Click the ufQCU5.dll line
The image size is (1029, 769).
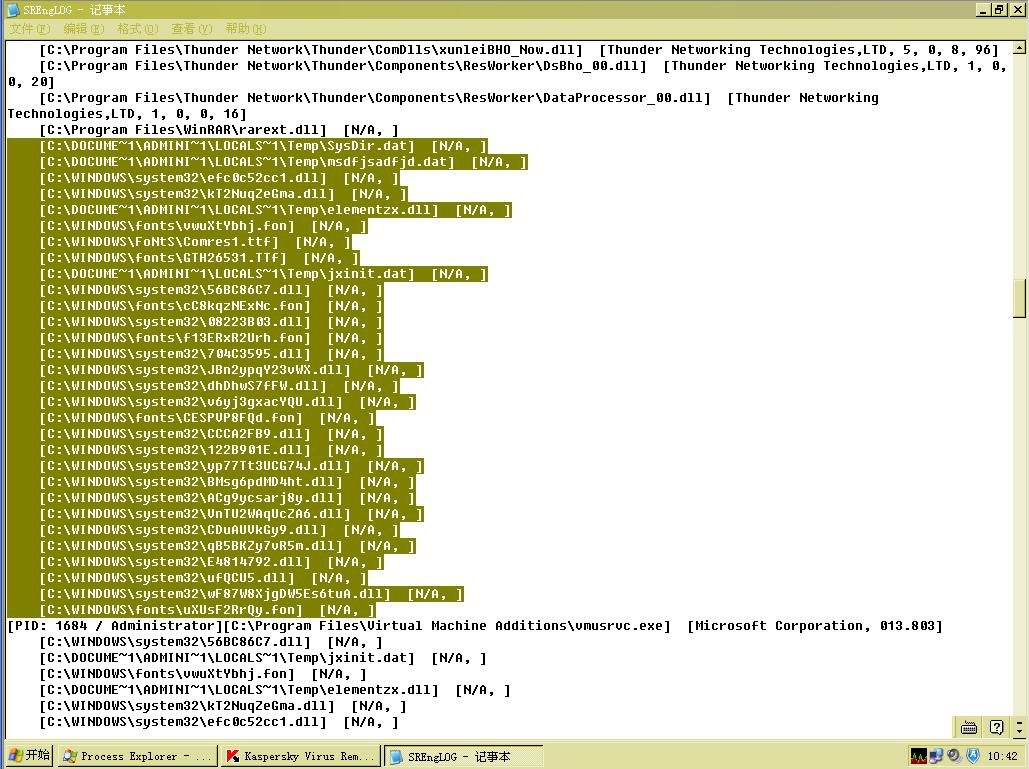tap(203, 578)
